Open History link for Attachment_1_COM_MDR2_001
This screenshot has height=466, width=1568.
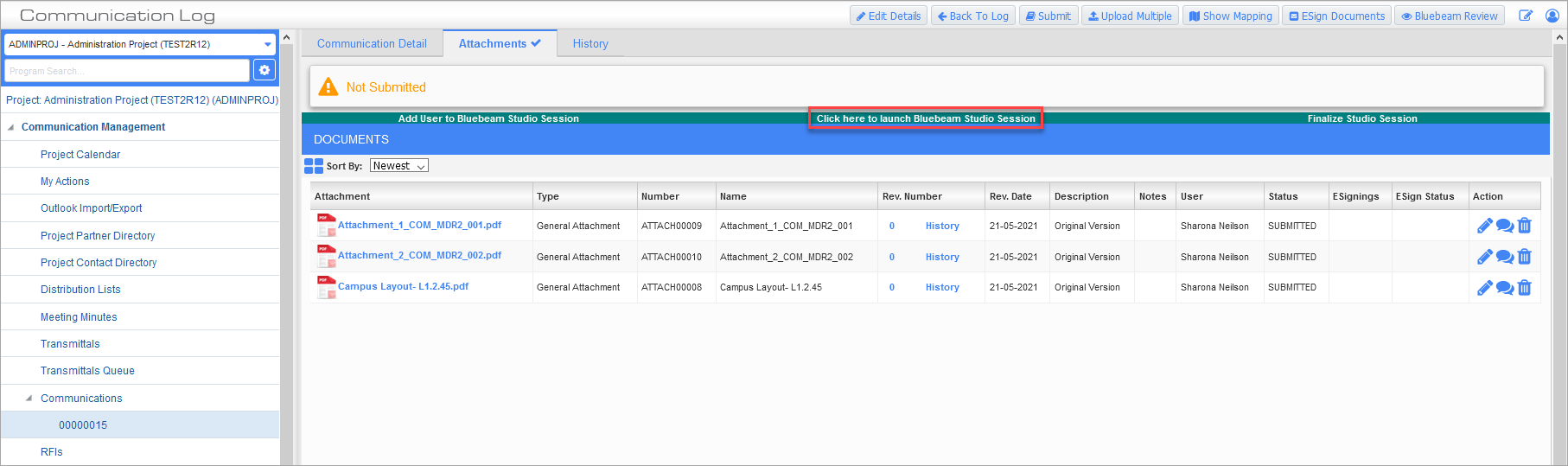coord(941,226)
